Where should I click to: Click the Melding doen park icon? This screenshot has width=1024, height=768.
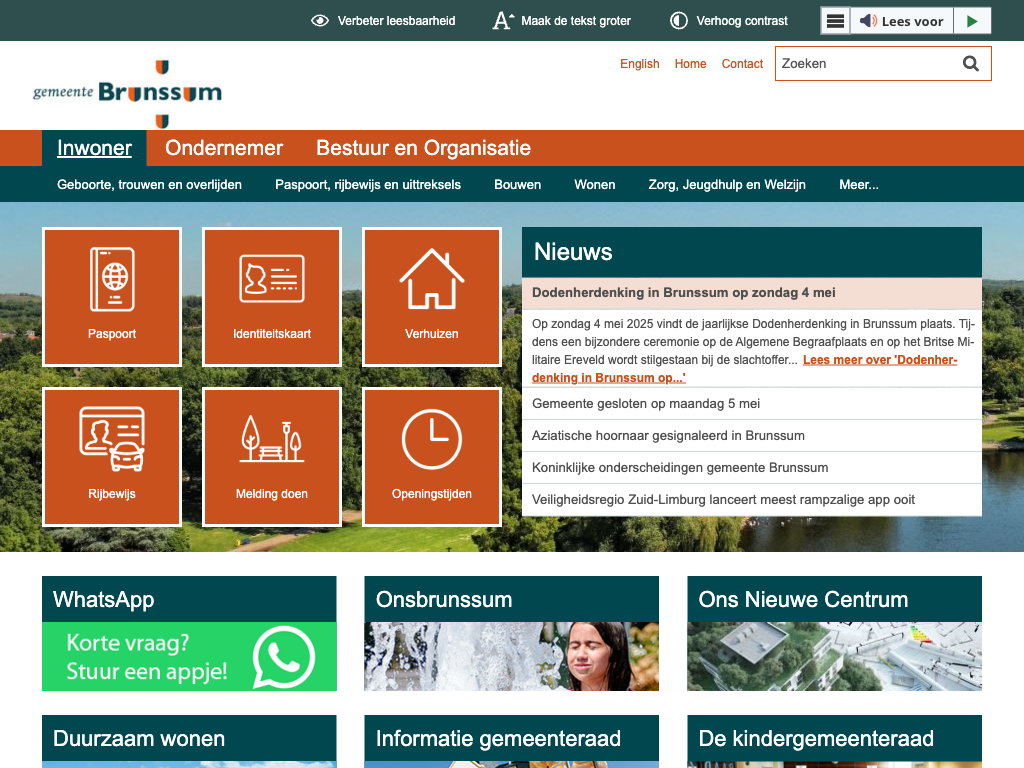(272, 440)
